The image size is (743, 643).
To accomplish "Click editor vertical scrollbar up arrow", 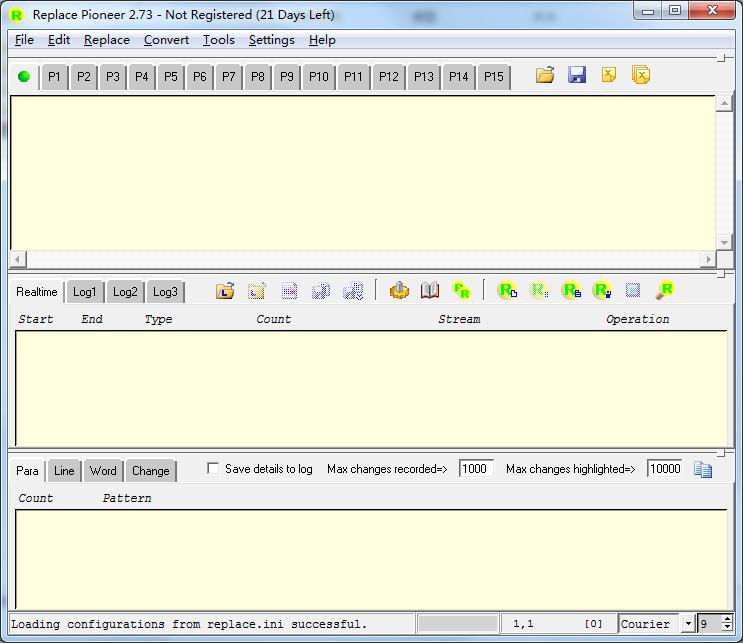I will [x=724, y=103].
